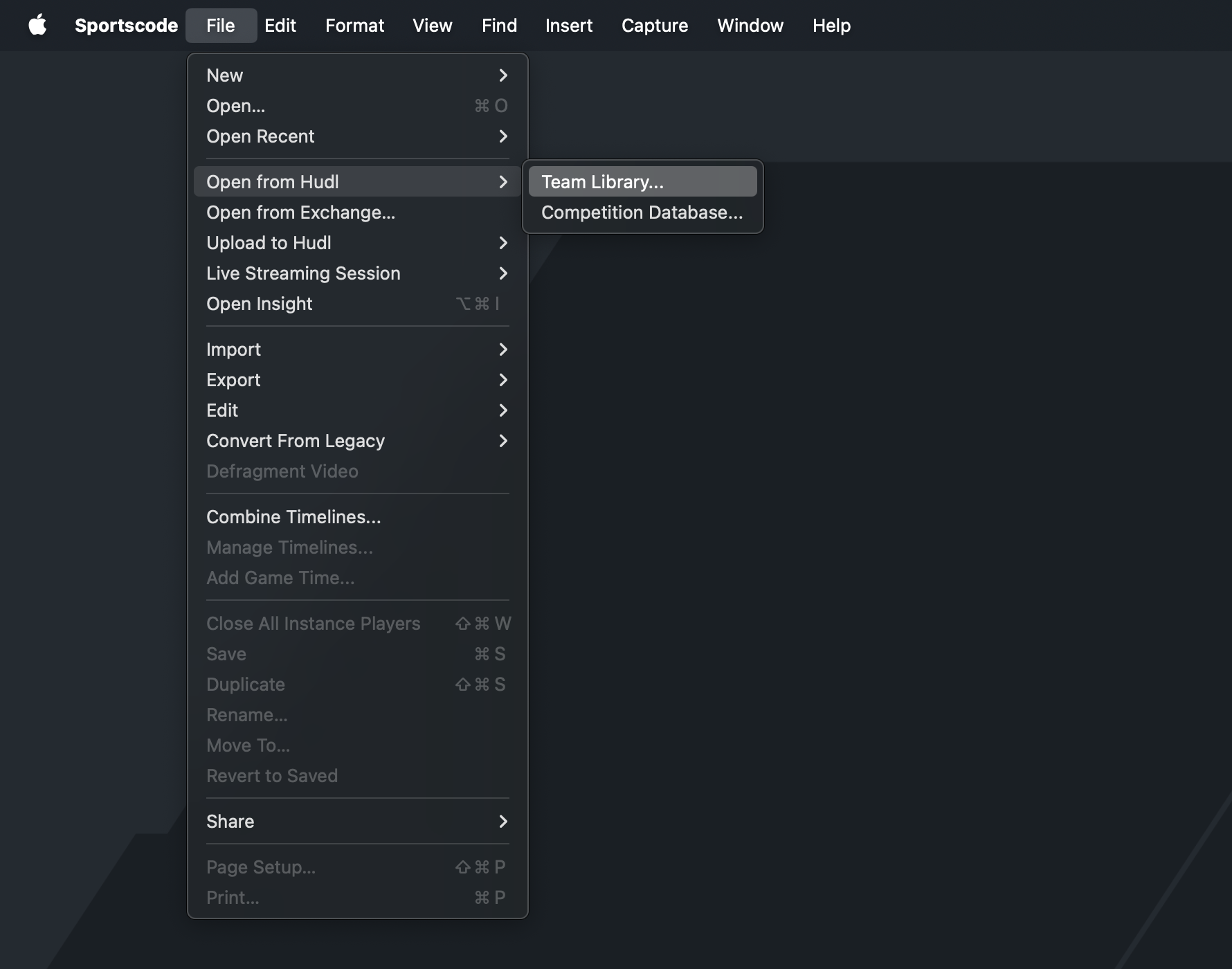Choose Open Insight
This screenshot has height=969, width=1232.
coord(357,304)
